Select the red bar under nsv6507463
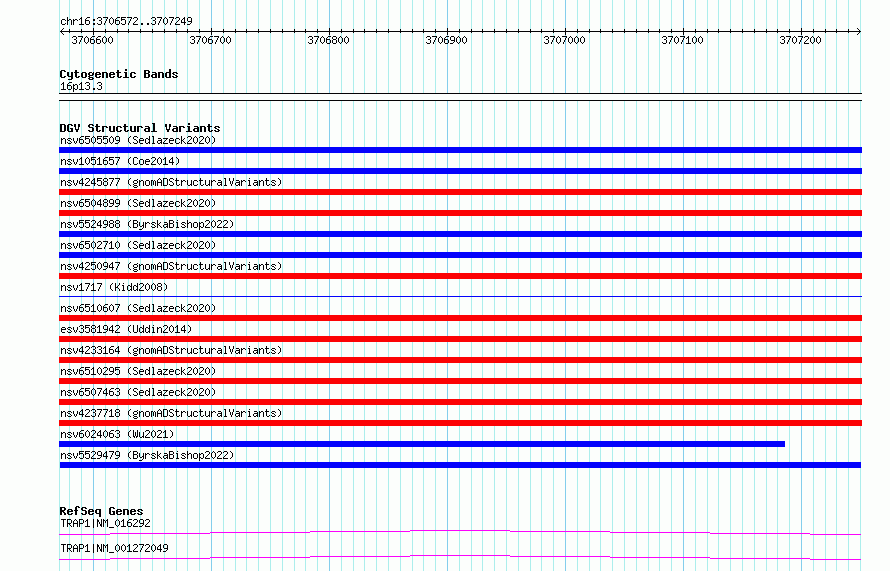Image resolution: width=890 pixels, height=571 pixels. (460, 402)
